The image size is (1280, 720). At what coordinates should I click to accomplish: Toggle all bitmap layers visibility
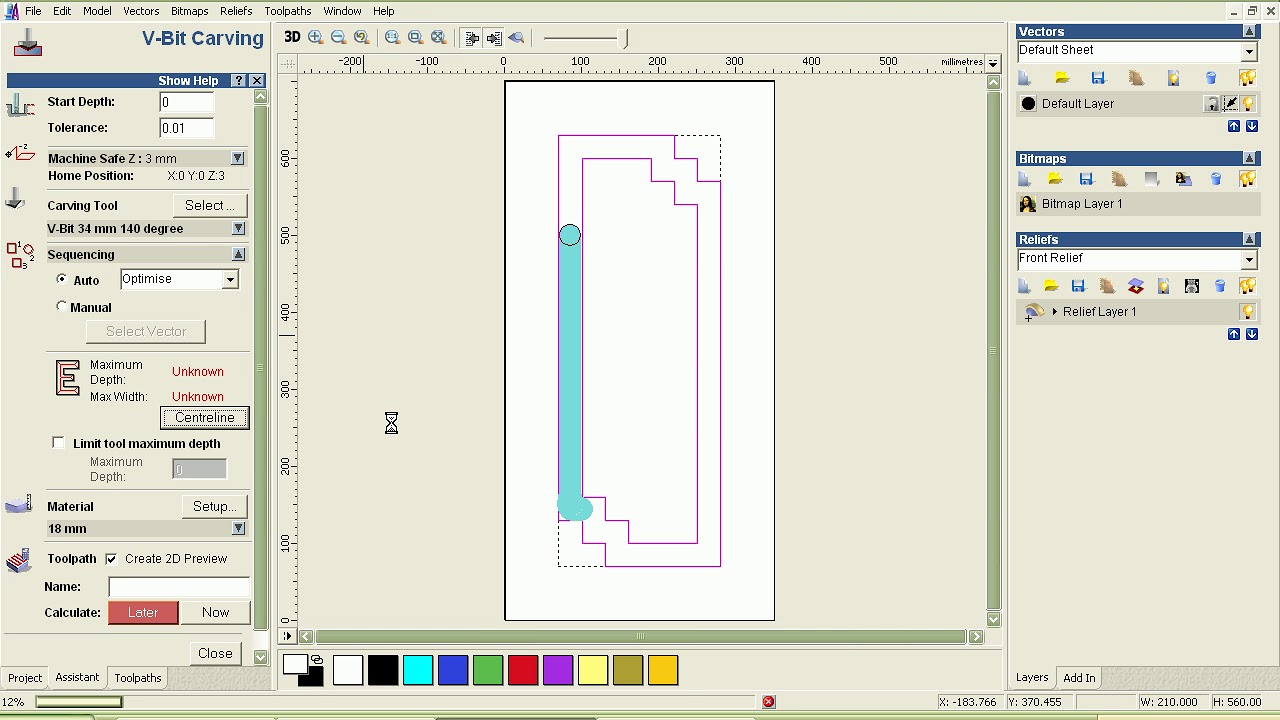[x=1247, y=179]
